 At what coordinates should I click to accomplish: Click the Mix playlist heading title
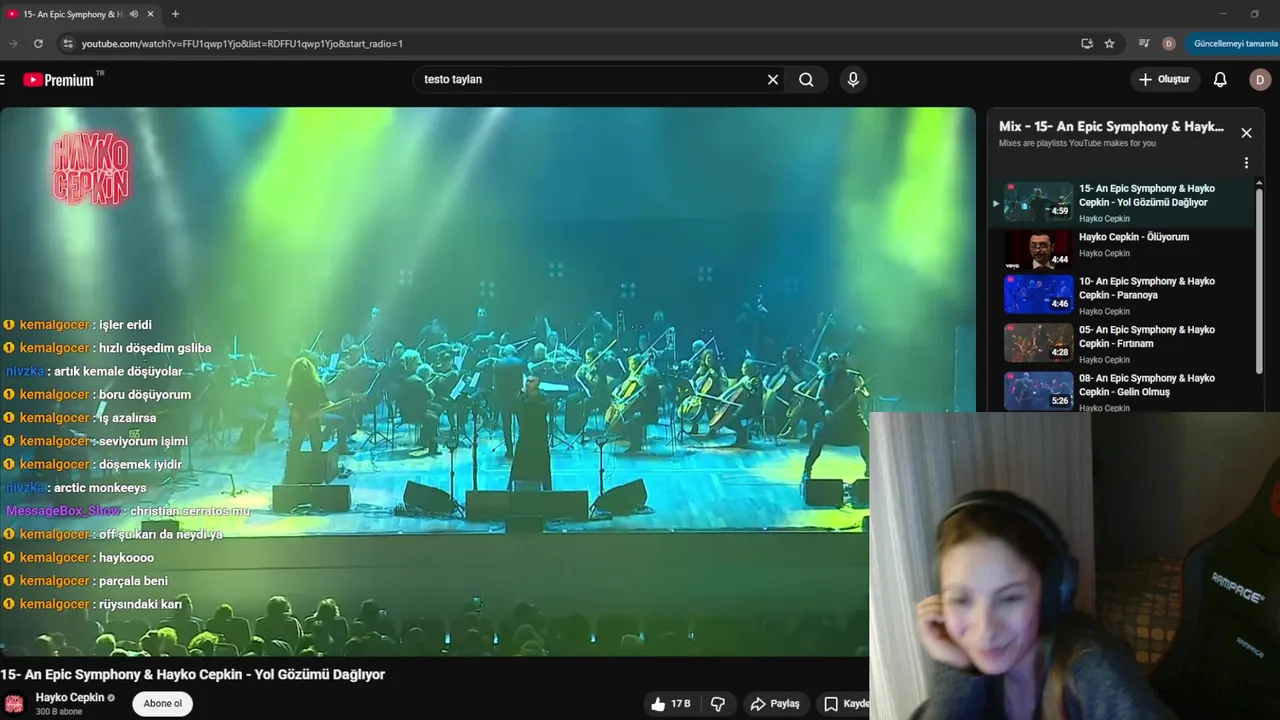point(1111,127)
